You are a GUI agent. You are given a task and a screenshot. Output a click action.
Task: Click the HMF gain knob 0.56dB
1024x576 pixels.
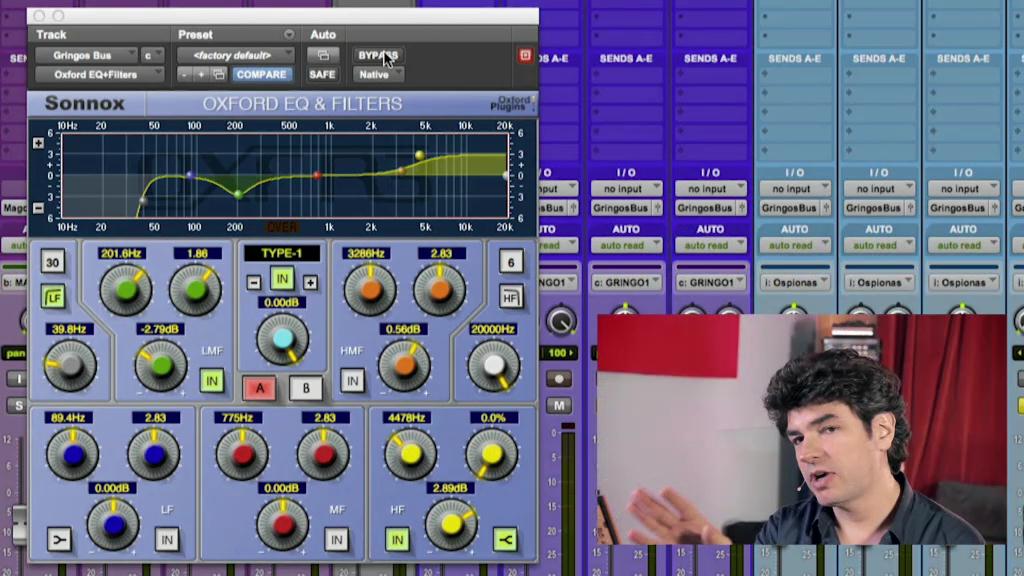(x=404, y=366)
